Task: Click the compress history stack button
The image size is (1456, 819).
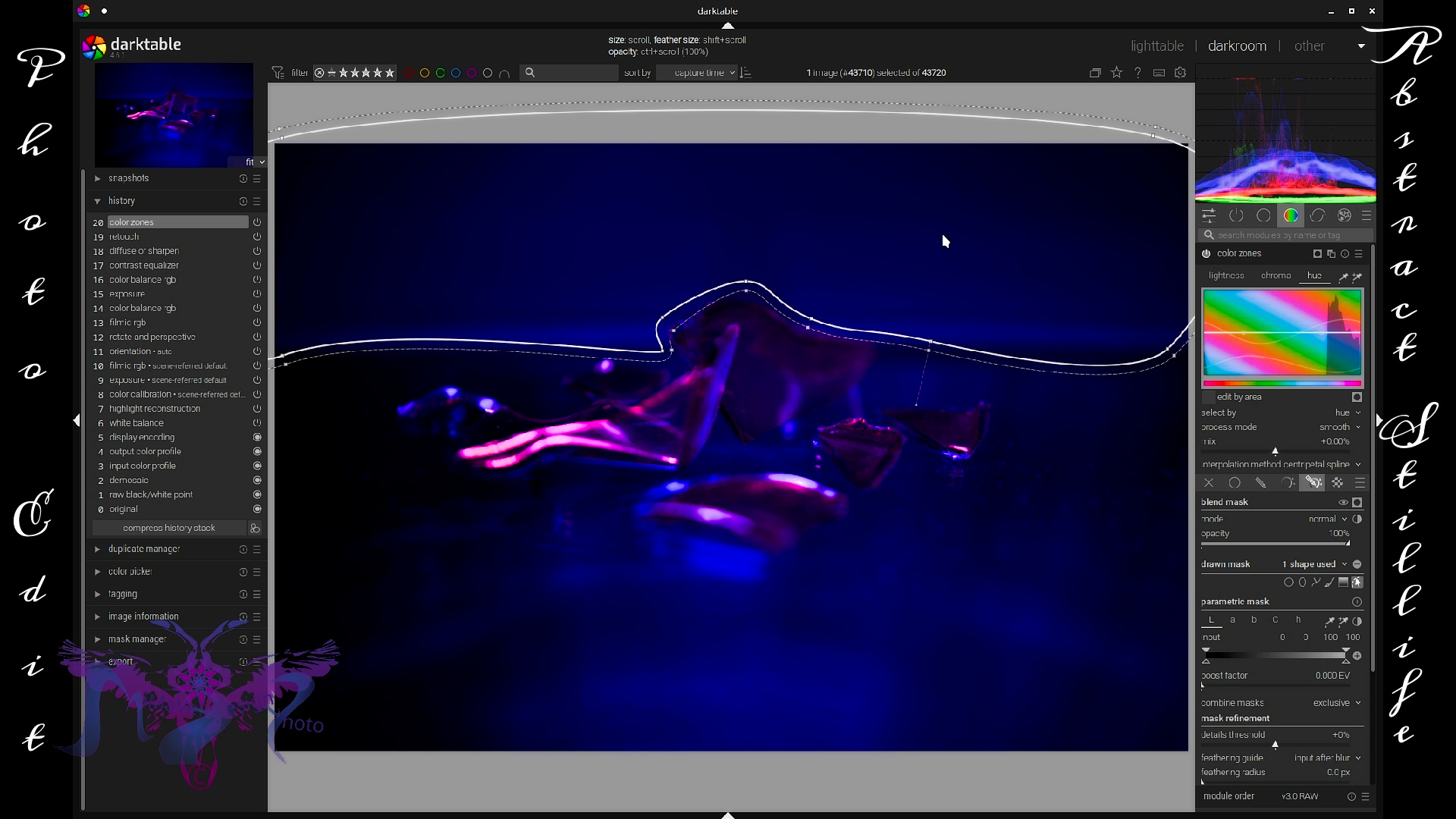Action: tap(169, 529)
